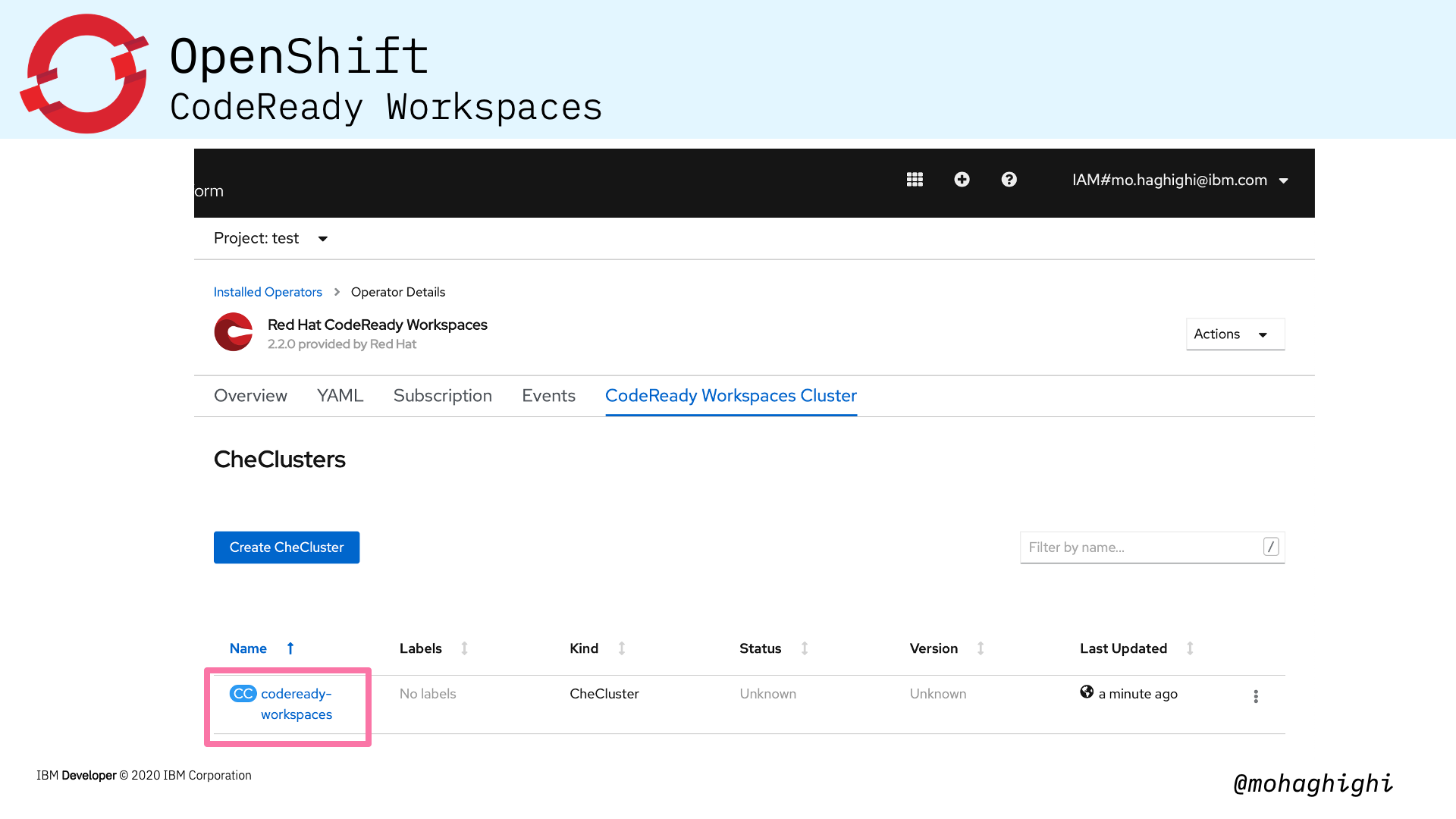Focus the Filter by name field

(x=1152, y=548)
